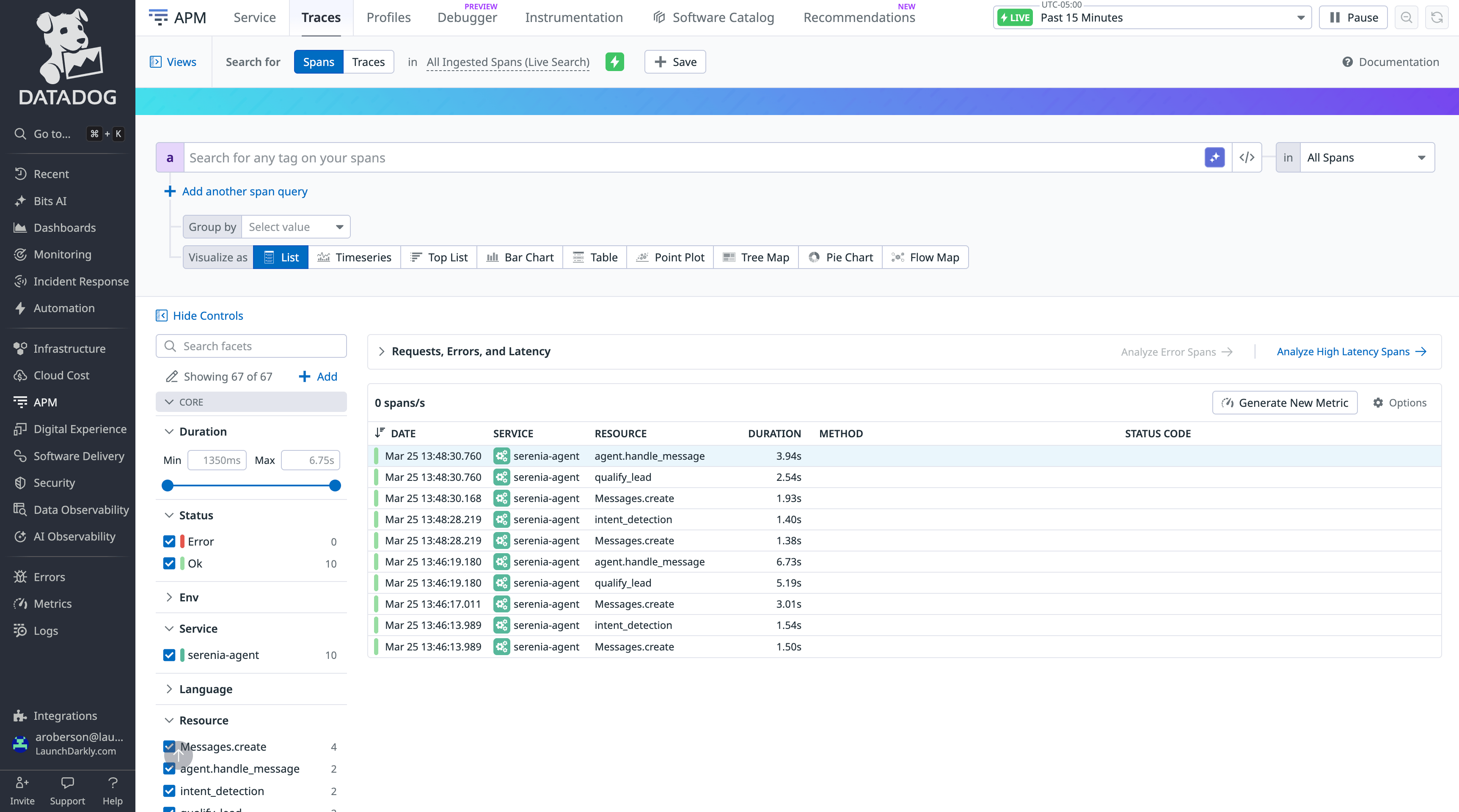1459x812 pixels.
Task: Click the Duration maximum slider handle
Action: click(x=335, y=485)
